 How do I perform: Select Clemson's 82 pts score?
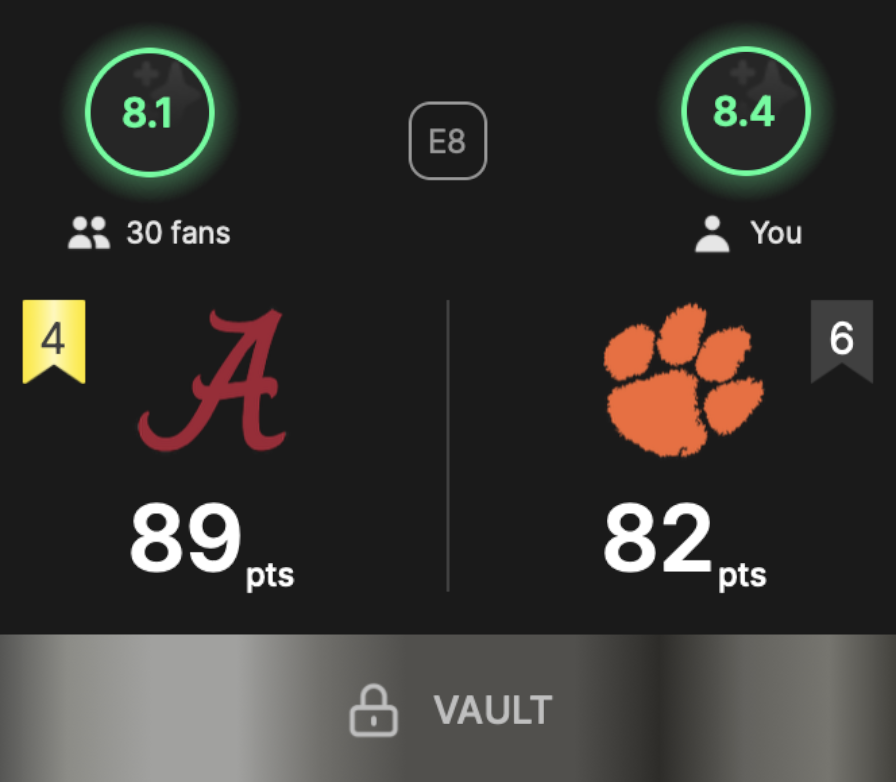[685, 543]
